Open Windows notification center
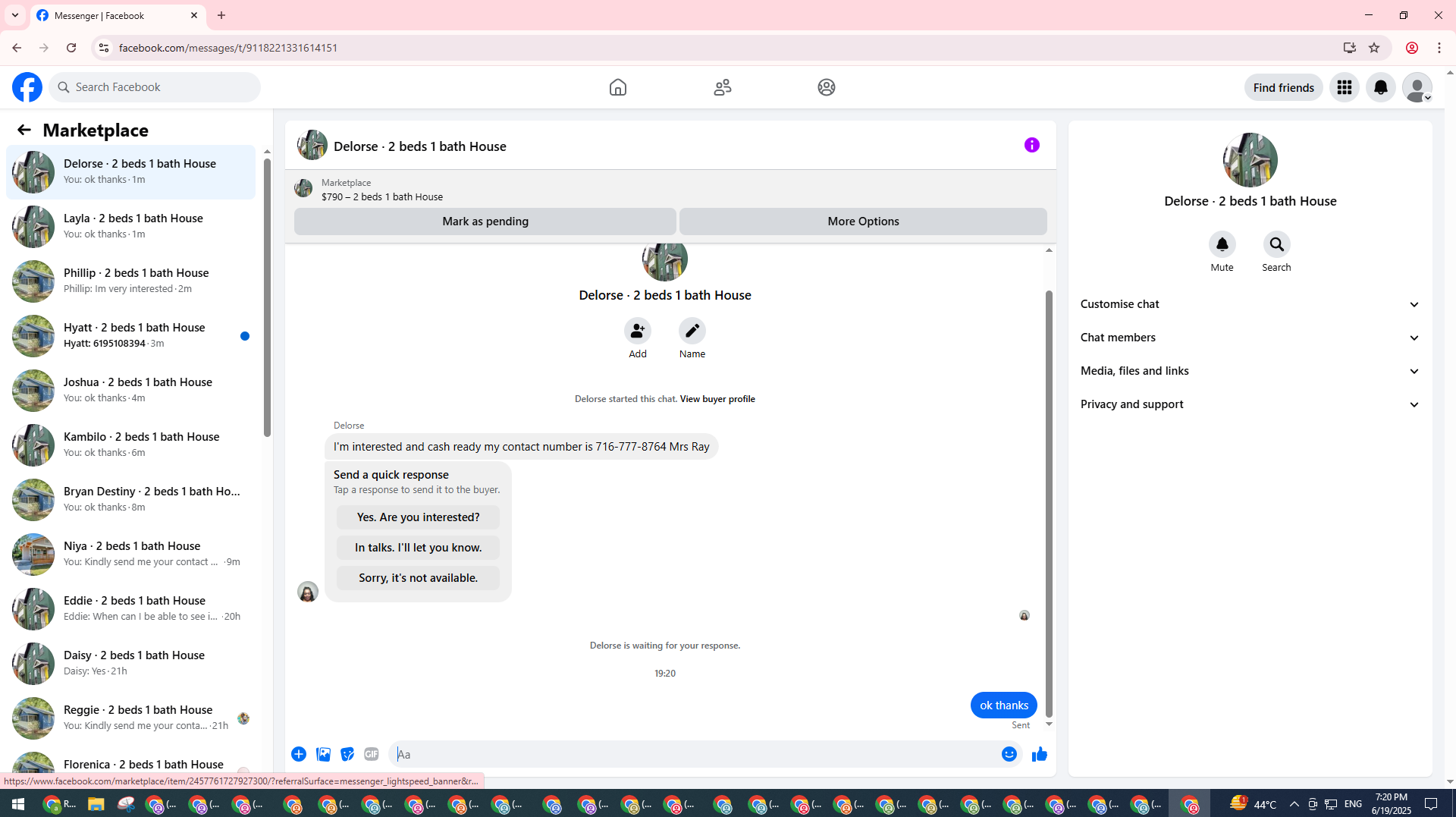 tap(1431, 804)
